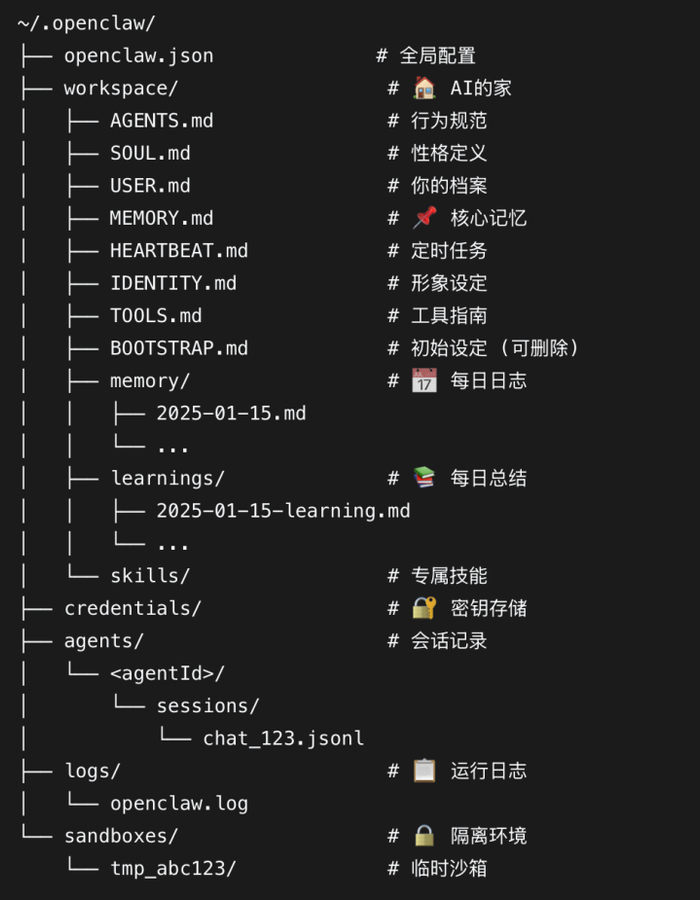Open the workspace/ folder entry
Viewport: 700px width, 900px height.
coord(120,88)
